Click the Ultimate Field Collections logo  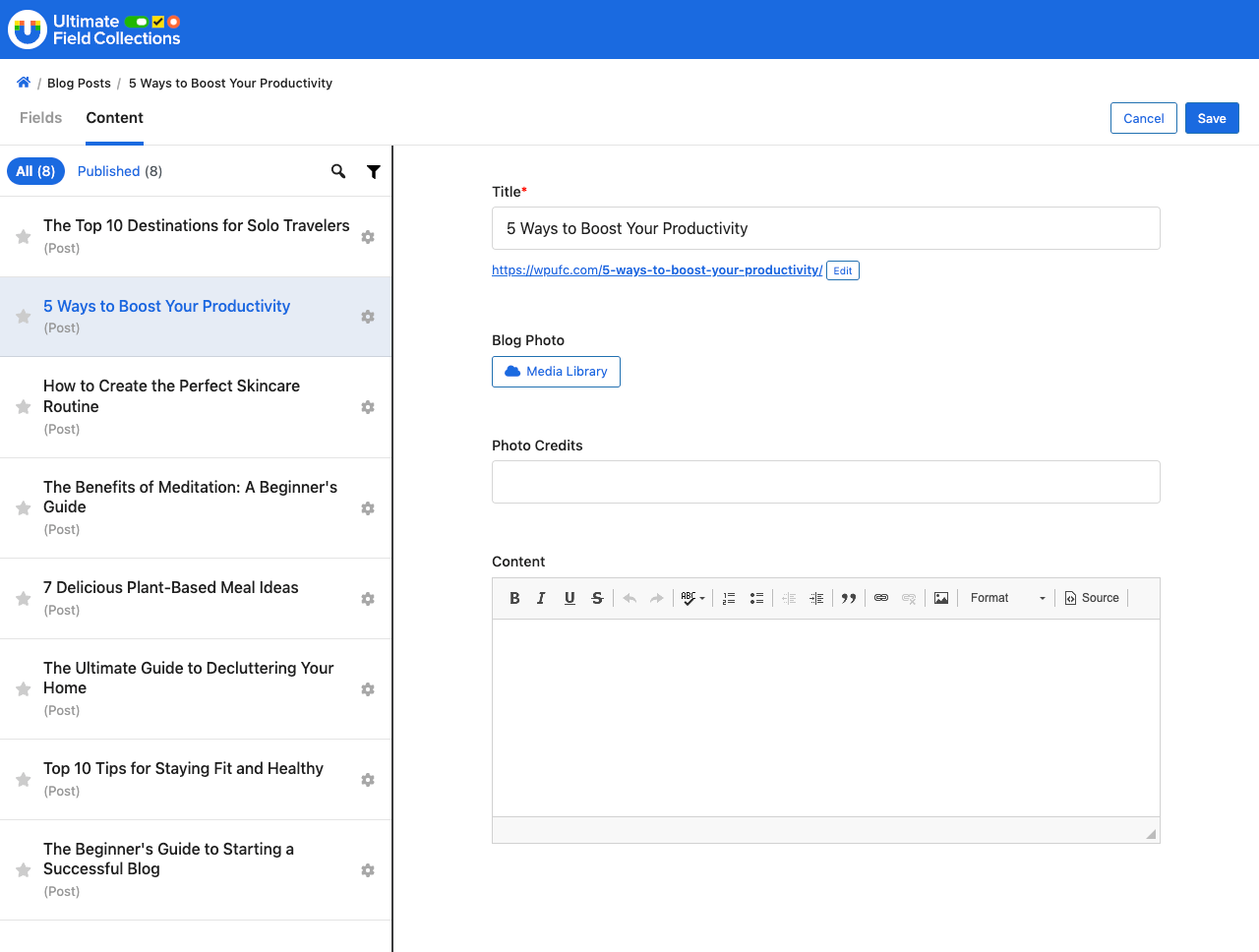pyautogui.click(x=94, y=30)
